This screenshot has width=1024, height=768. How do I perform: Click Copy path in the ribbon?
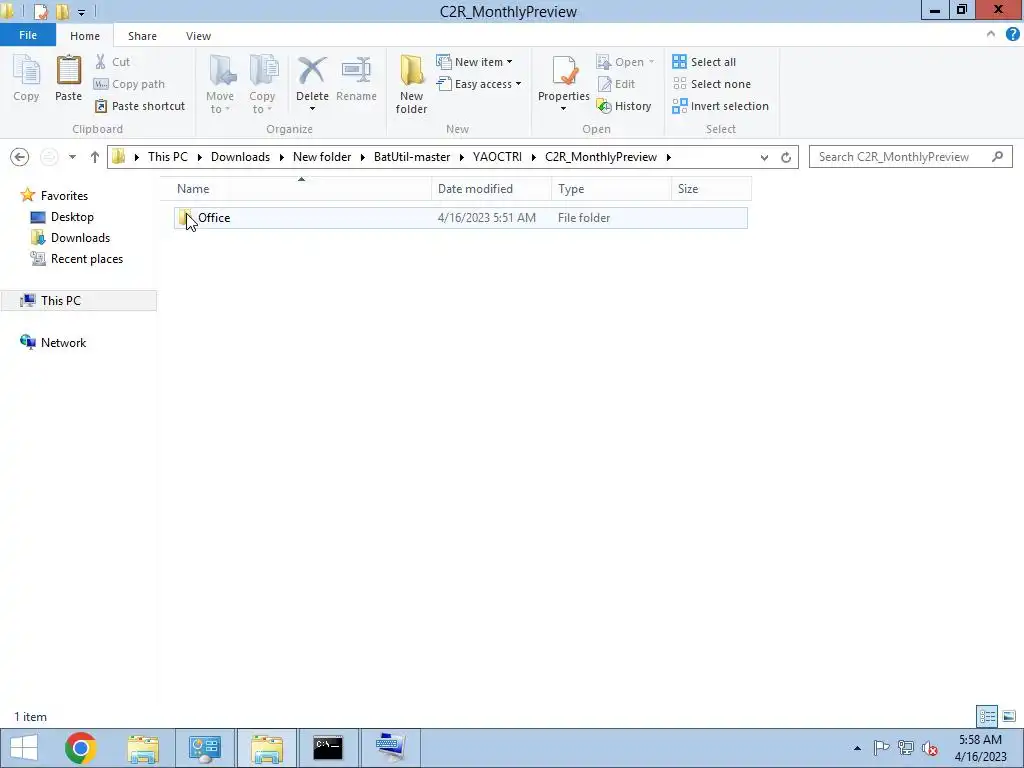point(129,84)
